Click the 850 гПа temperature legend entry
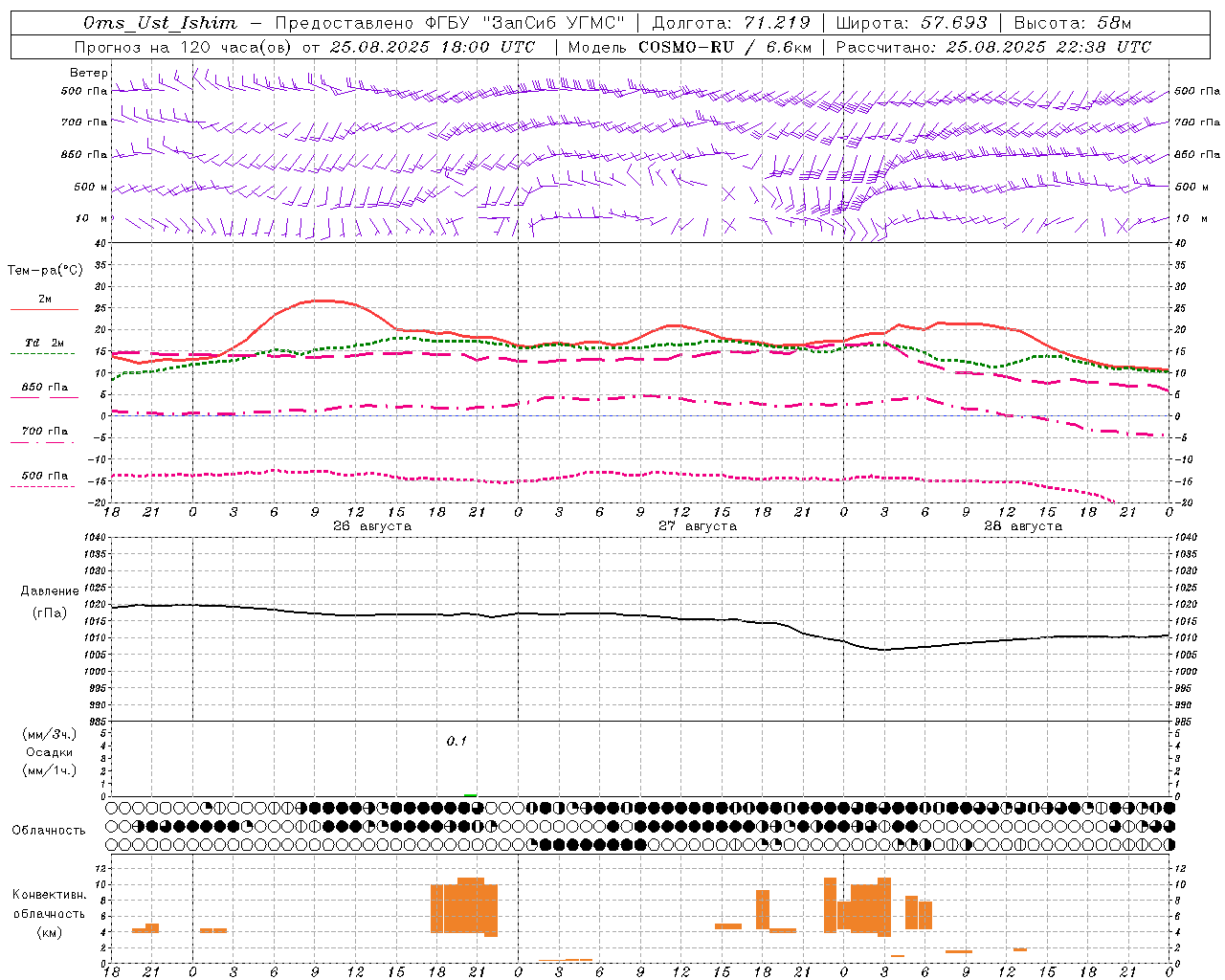Viewport: 1225px width, 980px height. pyautogui.click(x=45, y=388)
